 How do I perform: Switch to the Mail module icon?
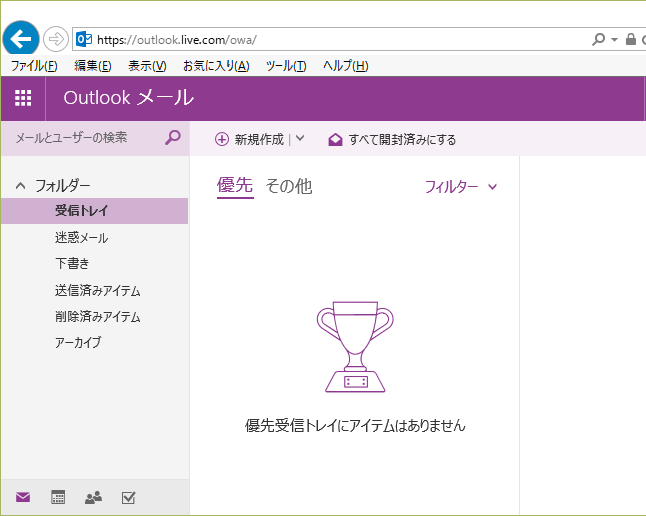pyautogui.click(x=23, y=497)
